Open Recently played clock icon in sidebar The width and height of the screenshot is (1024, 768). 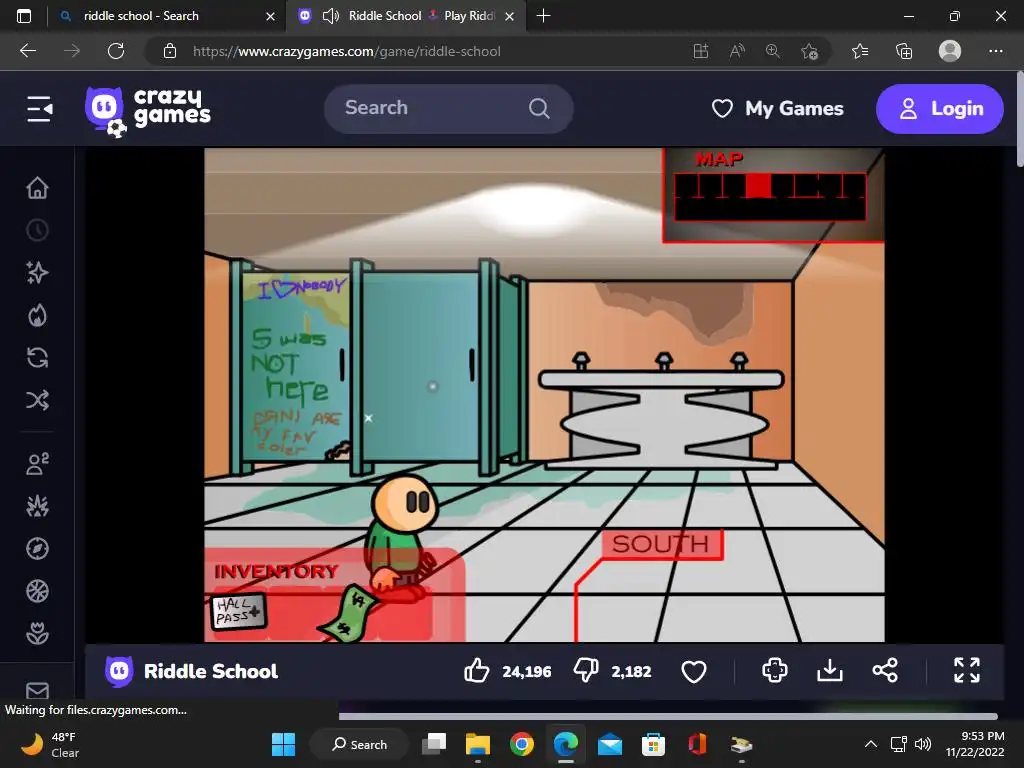pyautogui.click(x=37, y=230)
